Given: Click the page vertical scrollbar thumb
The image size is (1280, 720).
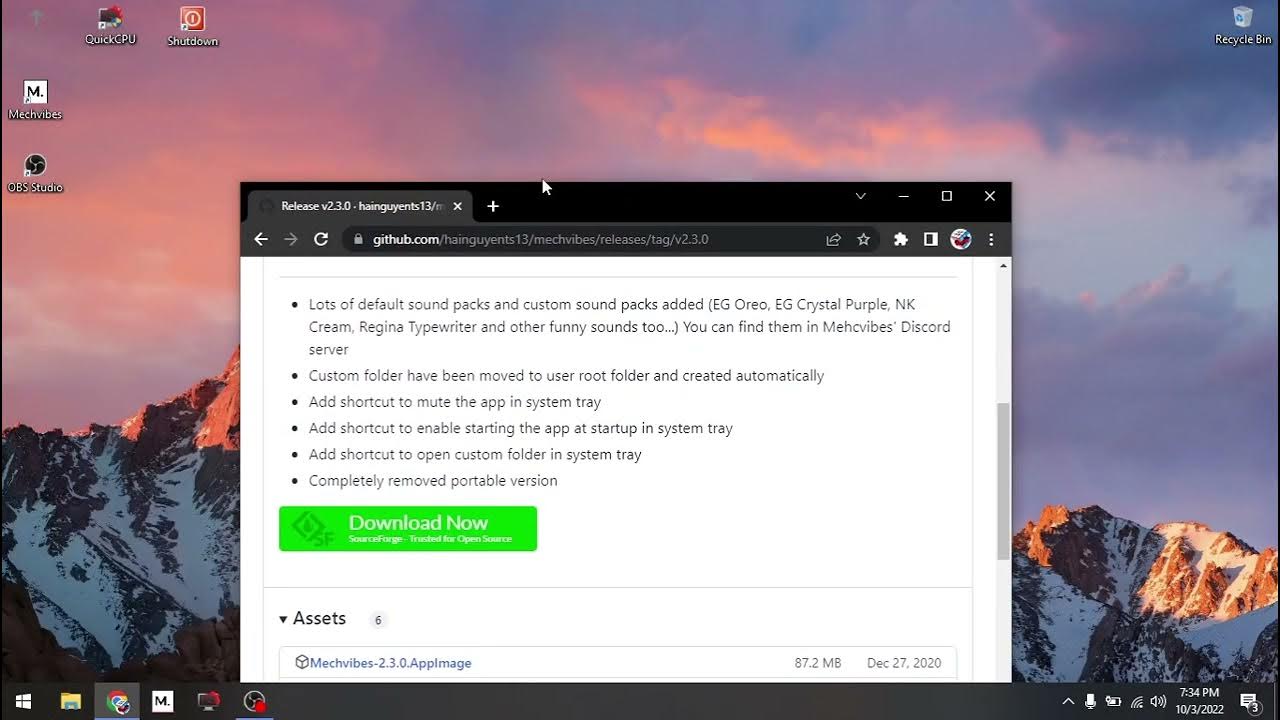Looking at the screenshot, I should point(1004,481).
